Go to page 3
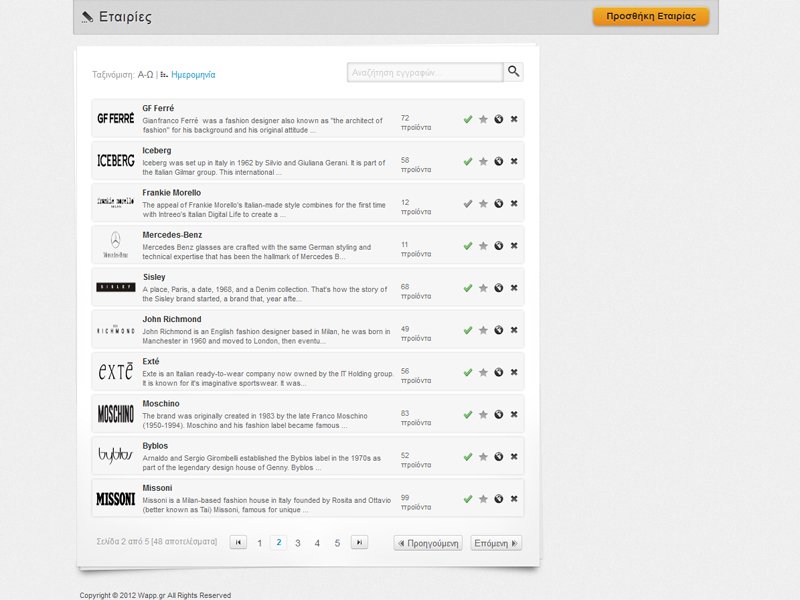800x600 pixels. coord(298,543)
